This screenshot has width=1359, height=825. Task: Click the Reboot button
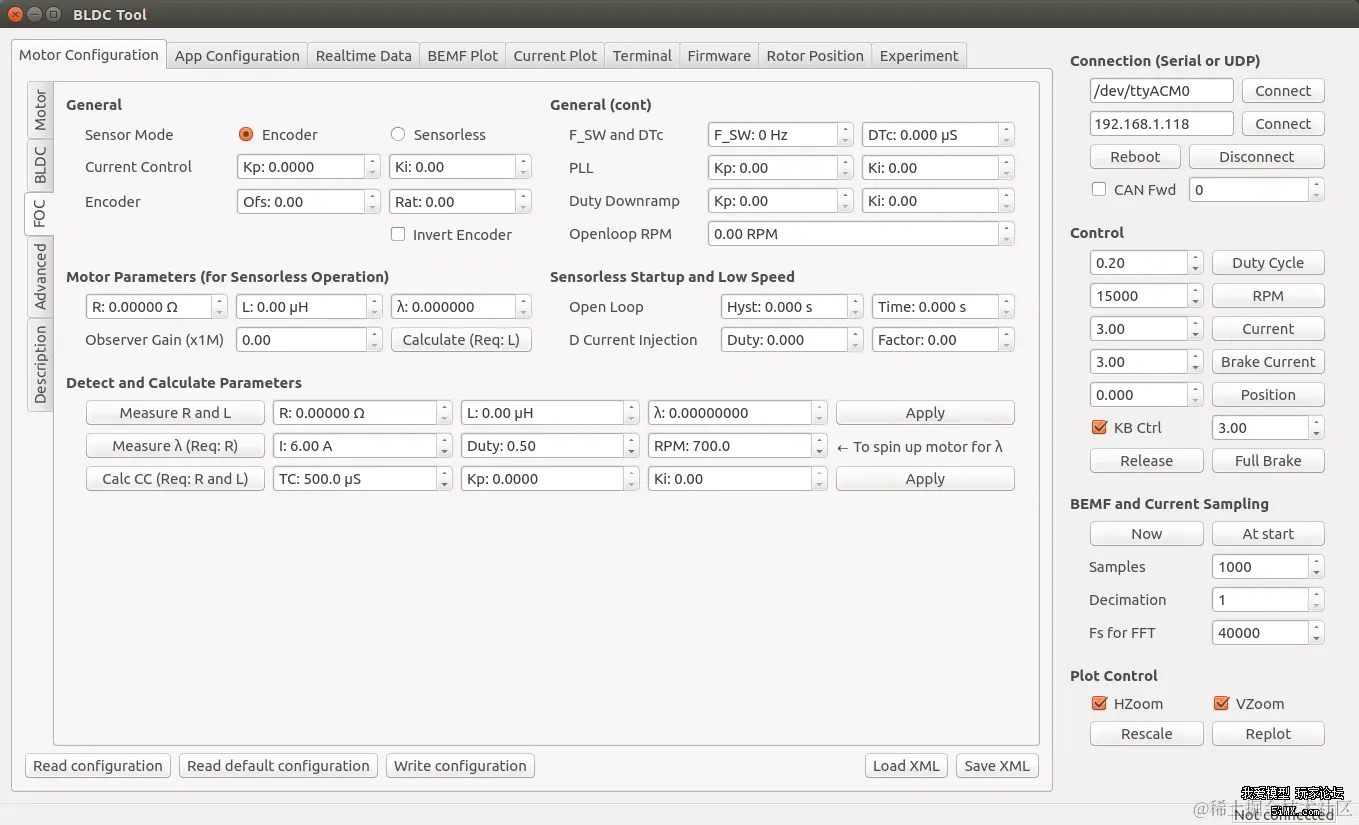[1135, 157]
